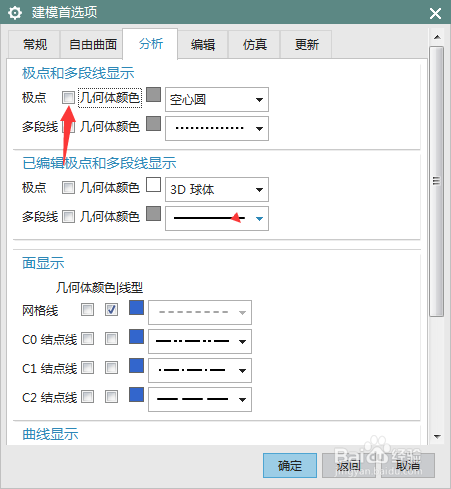Open the C1 结点线 line type dropdown
This screenshot has width=451, height=489.
[x=200, y=370]
